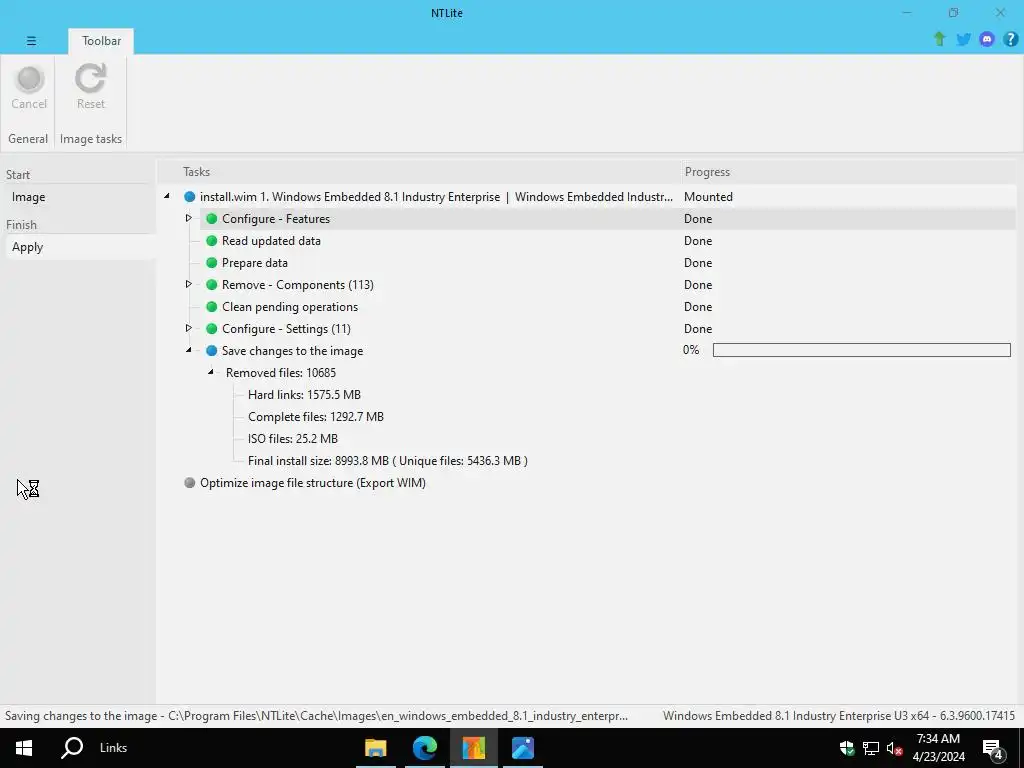The width and height of the screenshot is (1024, 768).
Task: Collapse the install.wim root tree node
Action: click(167, 196)
